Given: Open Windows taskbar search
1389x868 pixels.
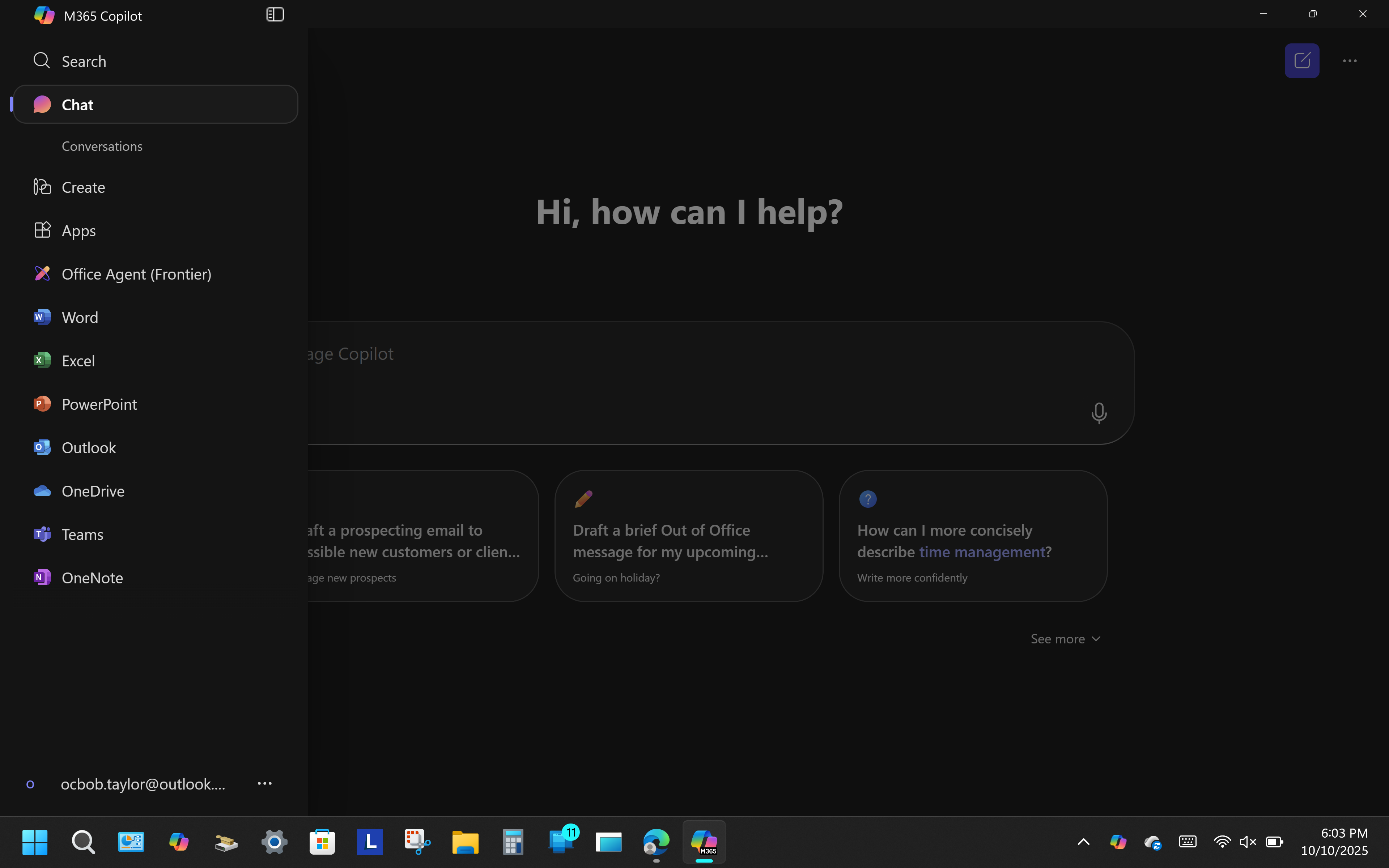Looking at the screenshot, I should pos(83,842).
